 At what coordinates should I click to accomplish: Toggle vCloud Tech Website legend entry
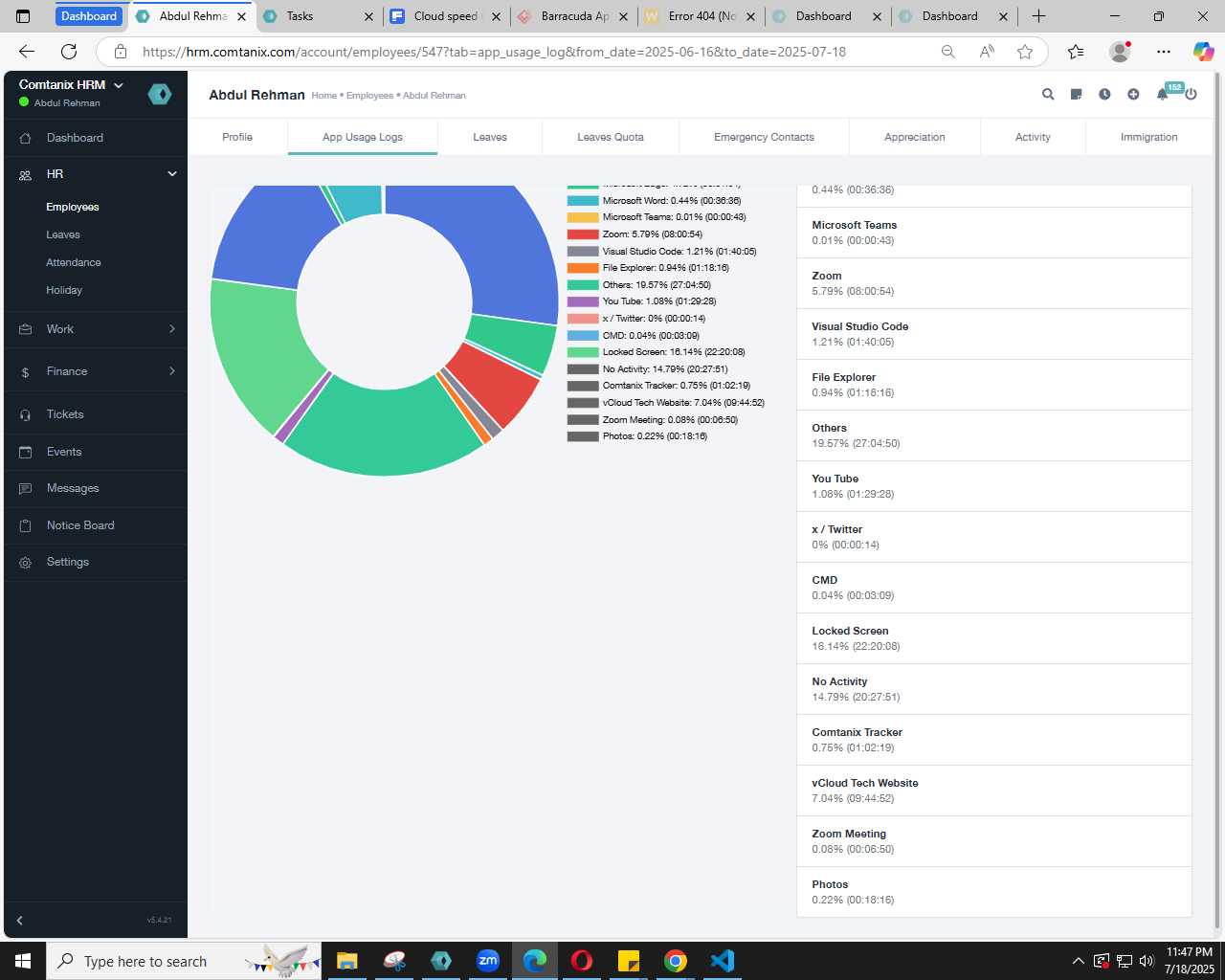[666, 403]
